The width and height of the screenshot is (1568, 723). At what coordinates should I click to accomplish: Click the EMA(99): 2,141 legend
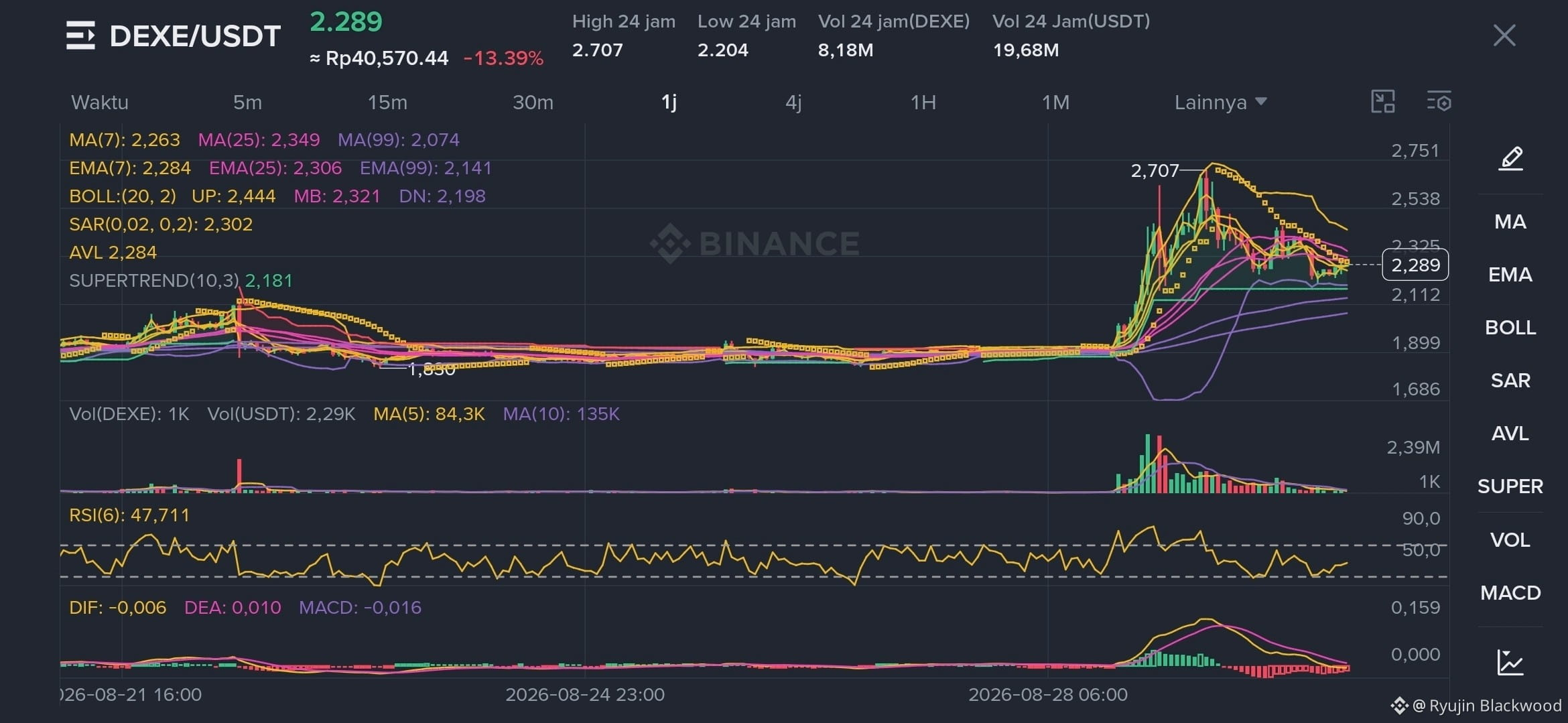[x=426, y=168]
